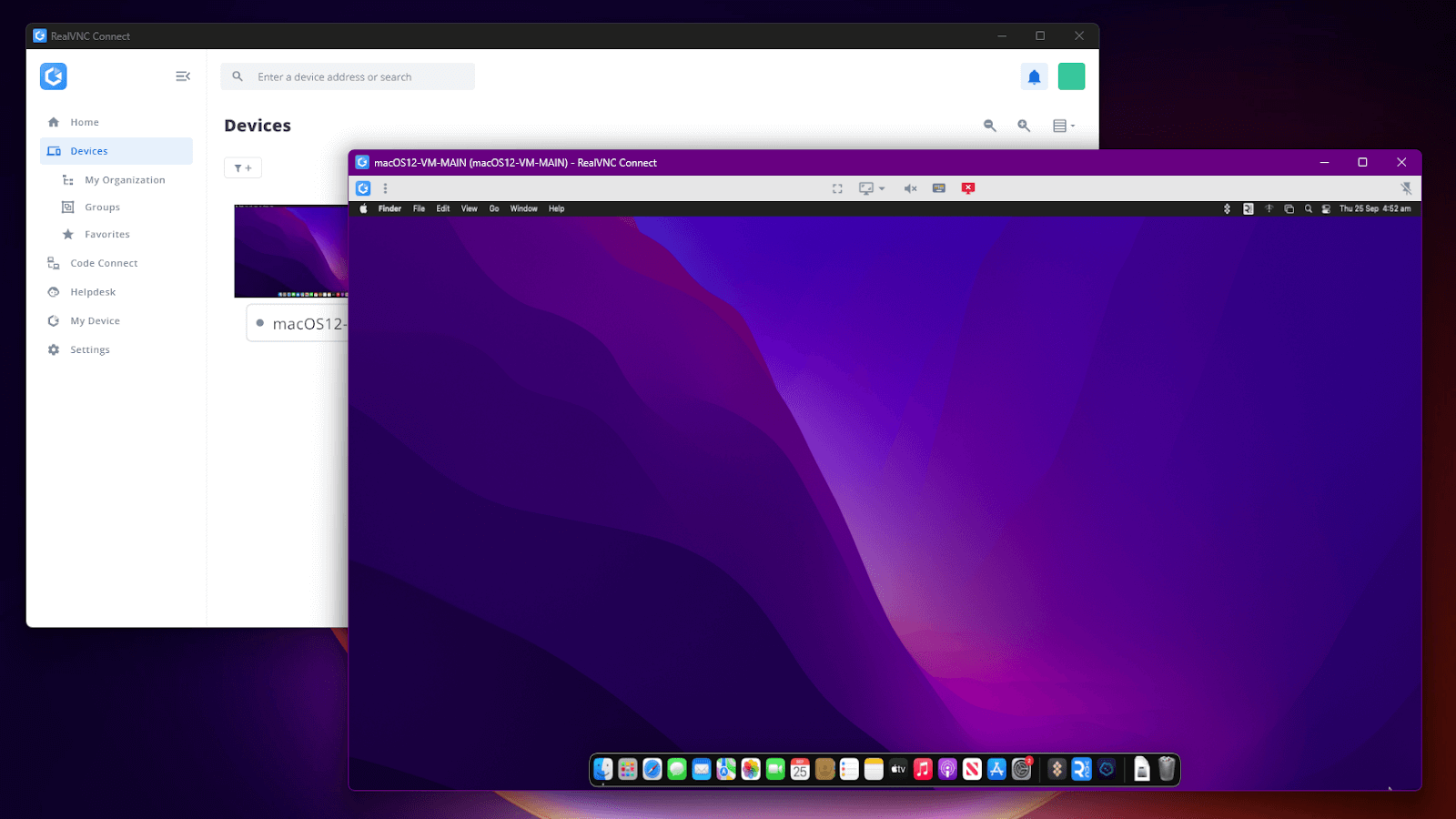Open the notifications bell
Viewport: 1456px width, 819px height.
click(x=1034, y=77)
